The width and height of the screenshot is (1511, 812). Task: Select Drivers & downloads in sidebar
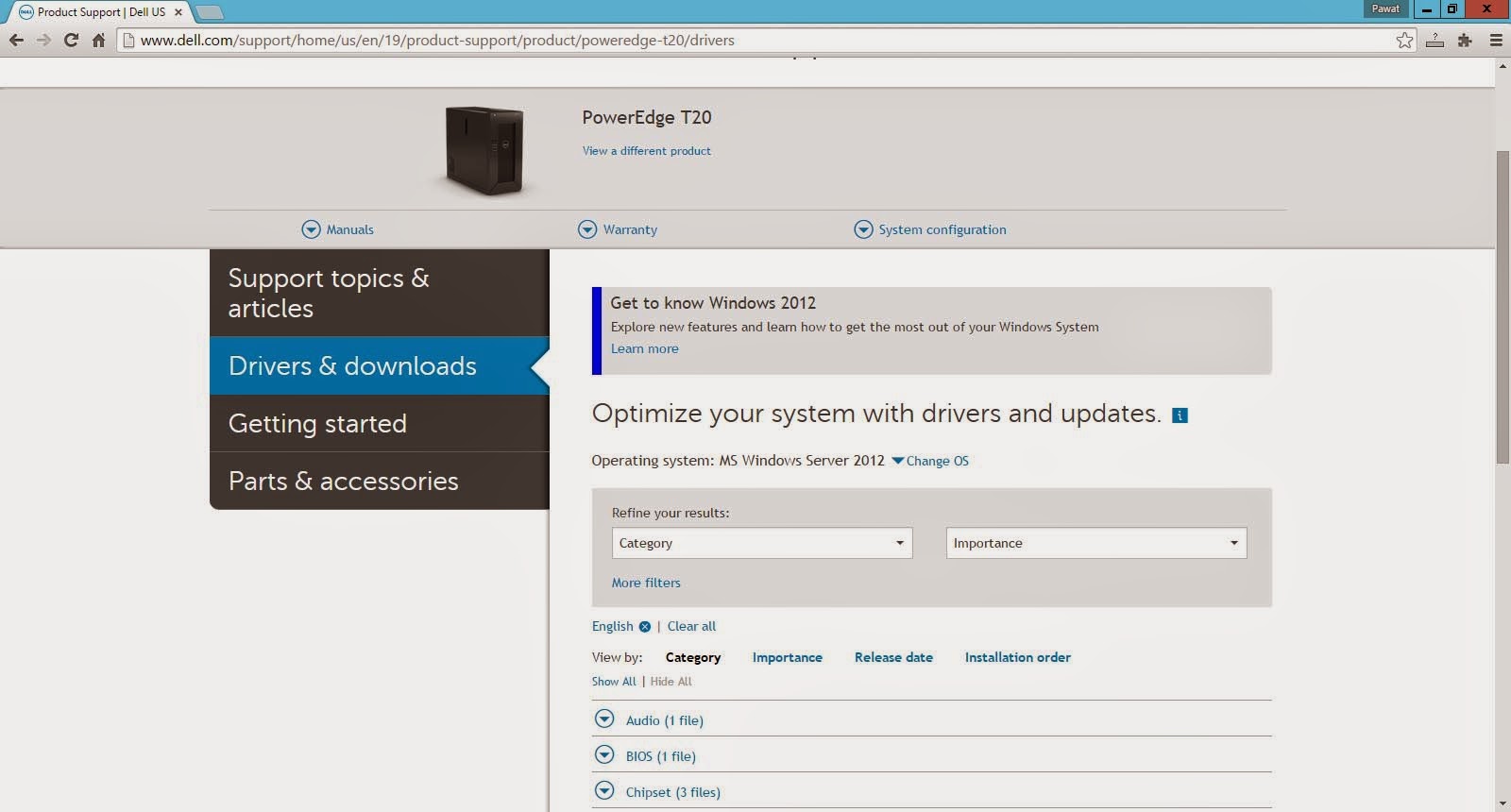pos(380,365)
